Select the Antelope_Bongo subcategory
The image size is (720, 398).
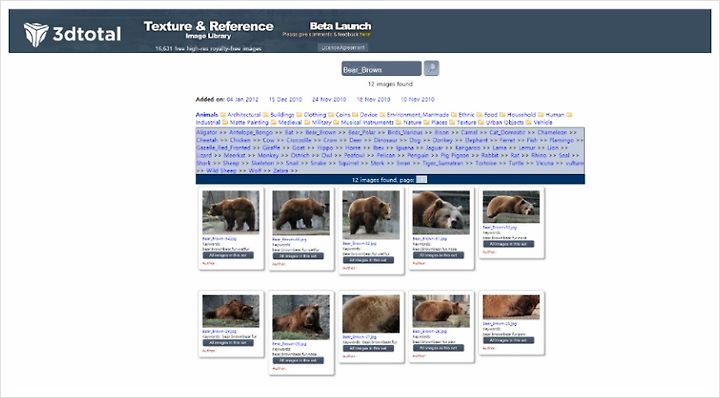tap(251, 132)
